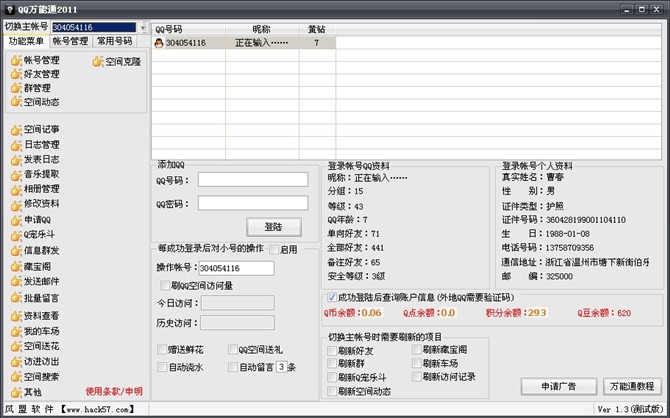The image size is (670, 418).
Task: Uncheck 成功登陆后查询账户信息 option
Action: [332, 297]
